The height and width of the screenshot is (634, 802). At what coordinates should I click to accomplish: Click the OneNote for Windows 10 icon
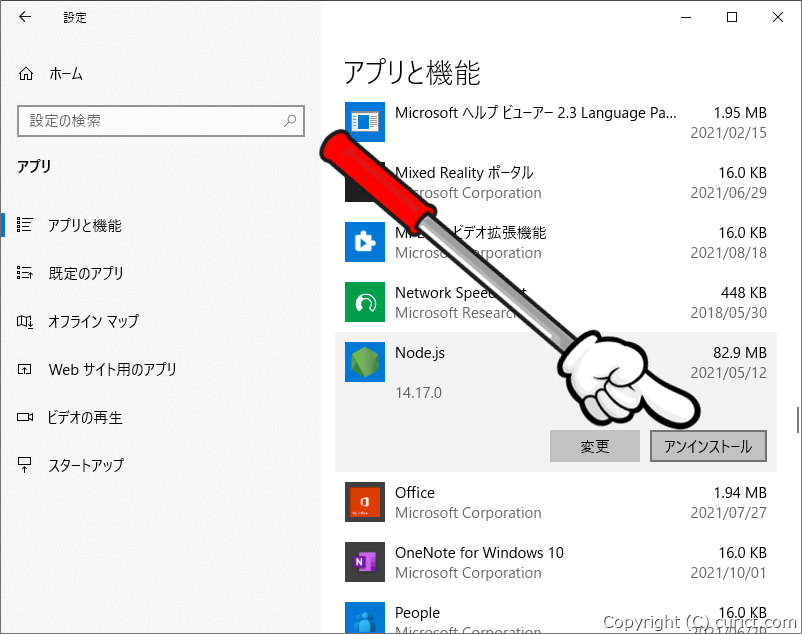coord(365,562)
